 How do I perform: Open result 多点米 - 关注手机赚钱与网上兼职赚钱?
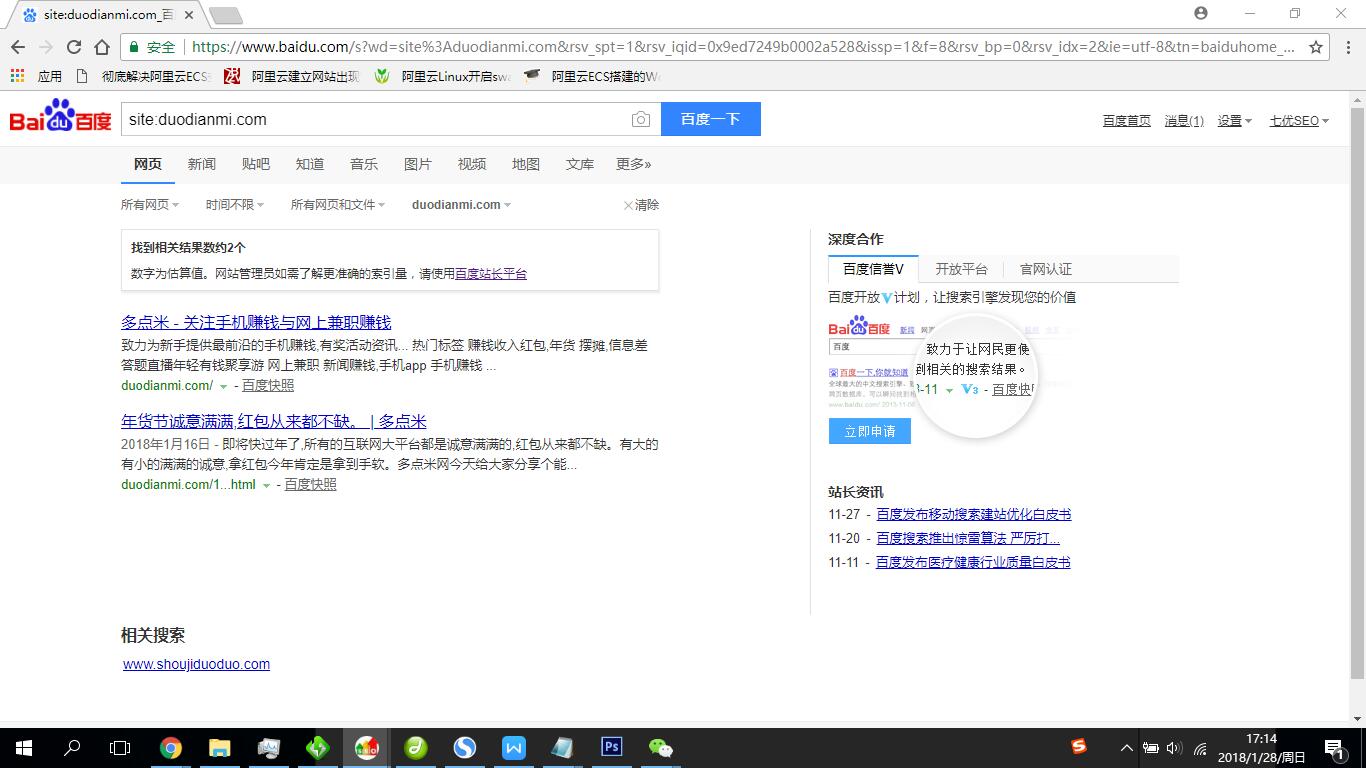(x=256, y=322)
